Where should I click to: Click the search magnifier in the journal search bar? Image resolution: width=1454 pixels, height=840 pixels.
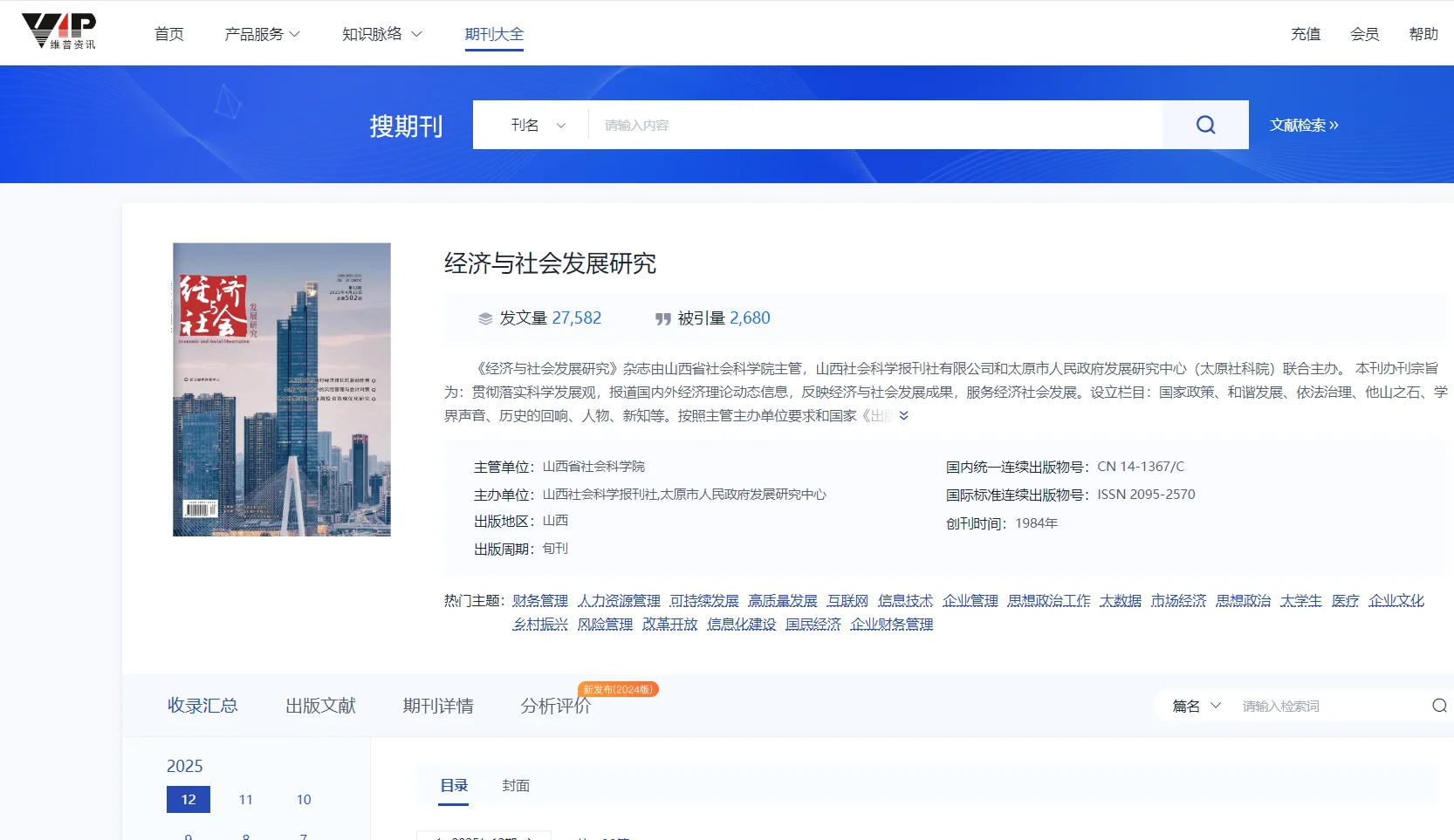(x=1205, y=125)
